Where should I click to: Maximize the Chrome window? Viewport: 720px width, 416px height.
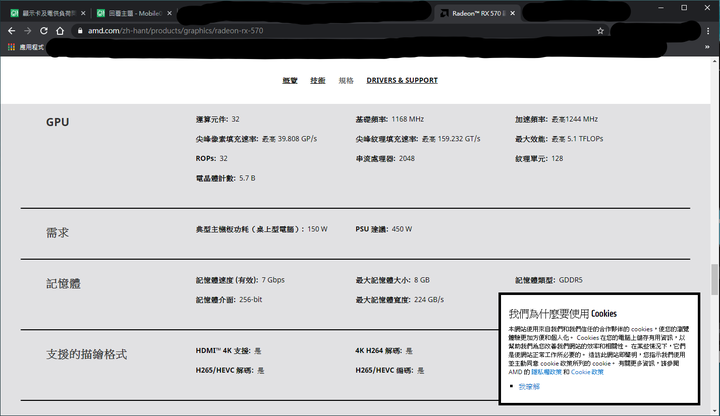pos(684,8)
